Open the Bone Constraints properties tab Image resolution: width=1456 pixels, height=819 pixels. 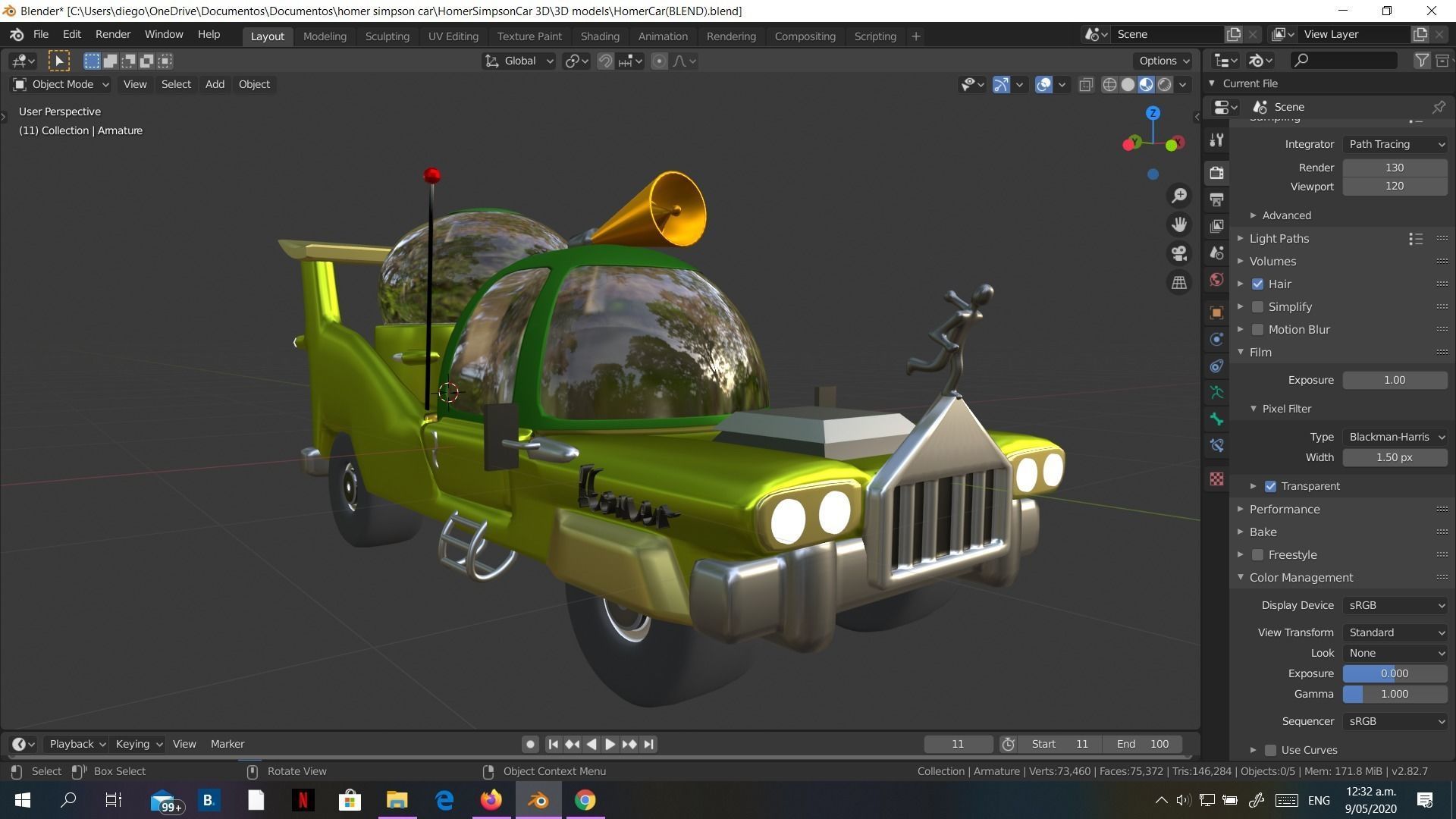coord(1216,445)
